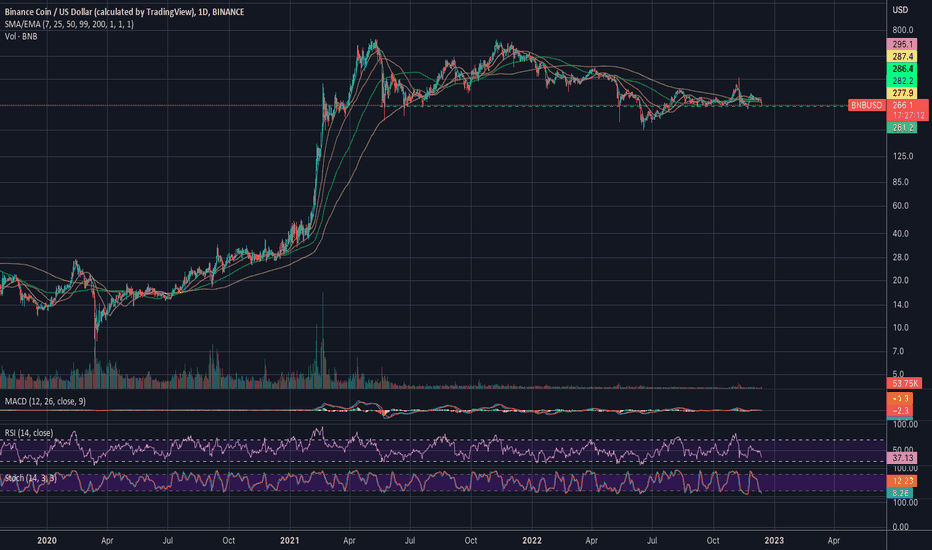Click the RSI value label 37.13

pos(902,458)
